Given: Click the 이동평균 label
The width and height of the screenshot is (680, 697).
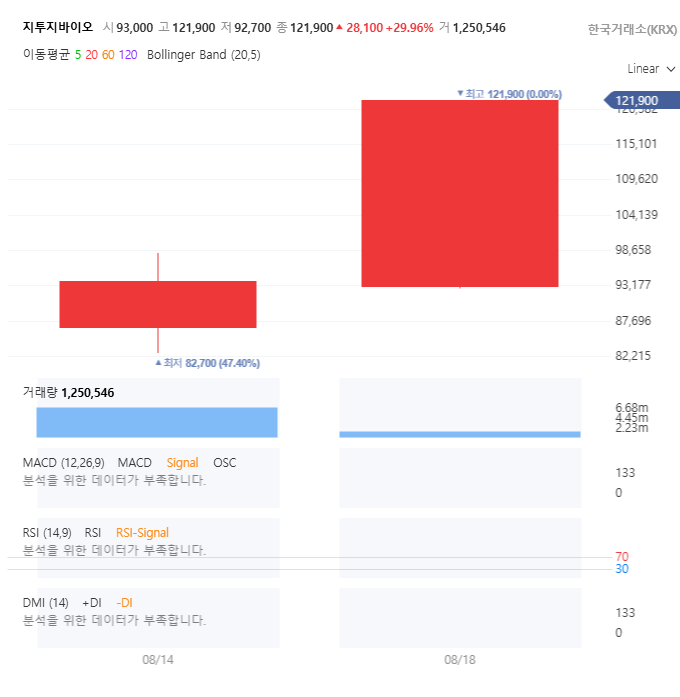Looking at the screenshot, I should tap(46, 55).
